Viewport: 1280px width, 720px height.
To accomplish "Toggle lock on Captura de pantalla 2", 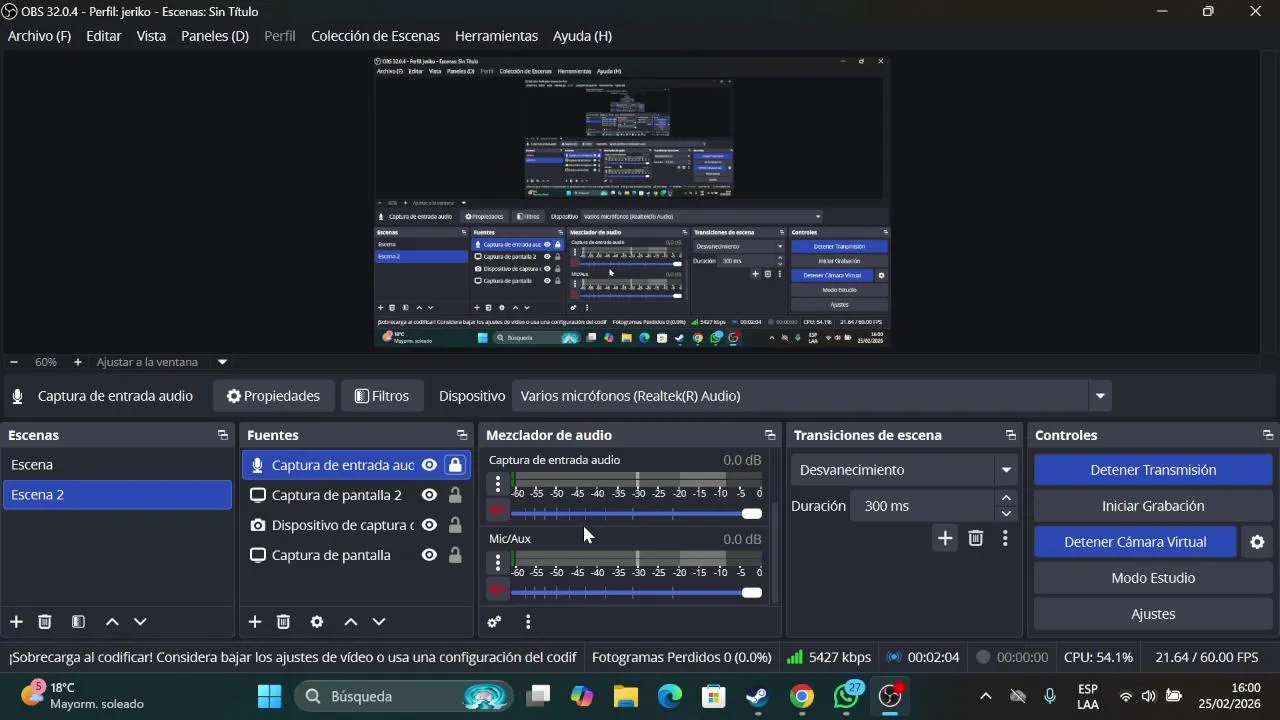I will pos(455,495).
